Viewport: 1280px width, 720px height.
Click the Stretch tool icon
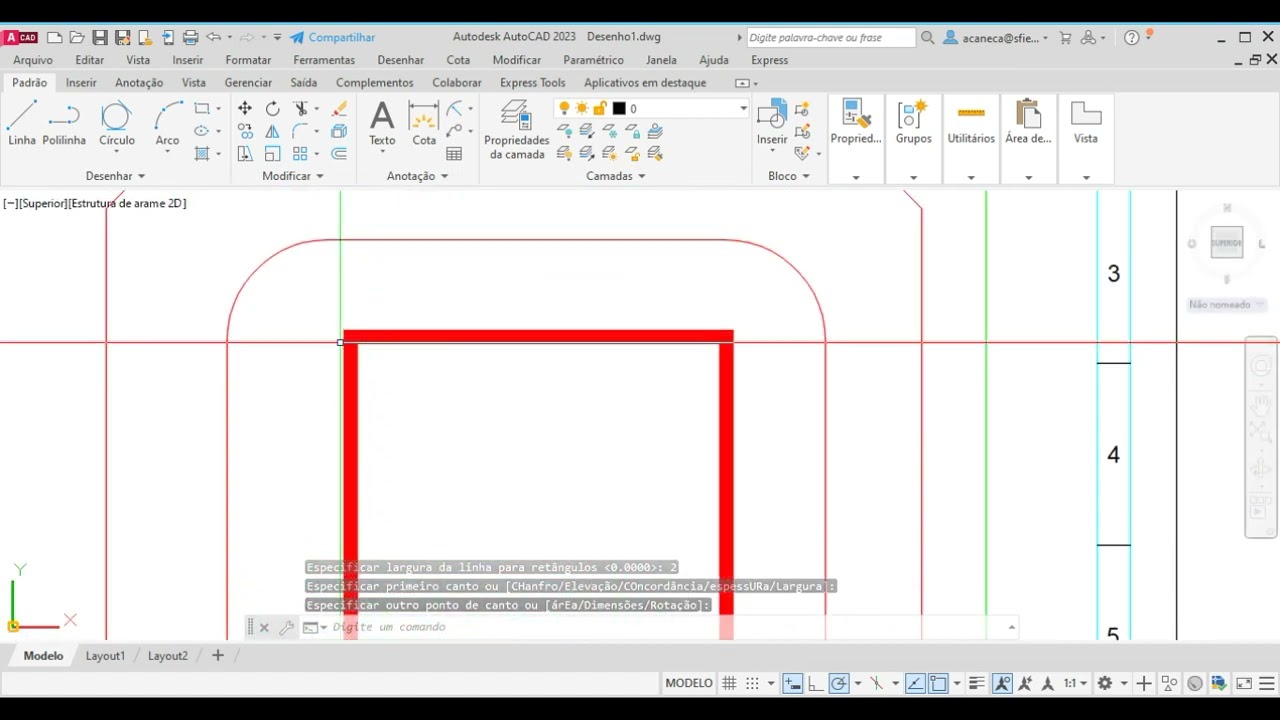(x=245, y=154)
